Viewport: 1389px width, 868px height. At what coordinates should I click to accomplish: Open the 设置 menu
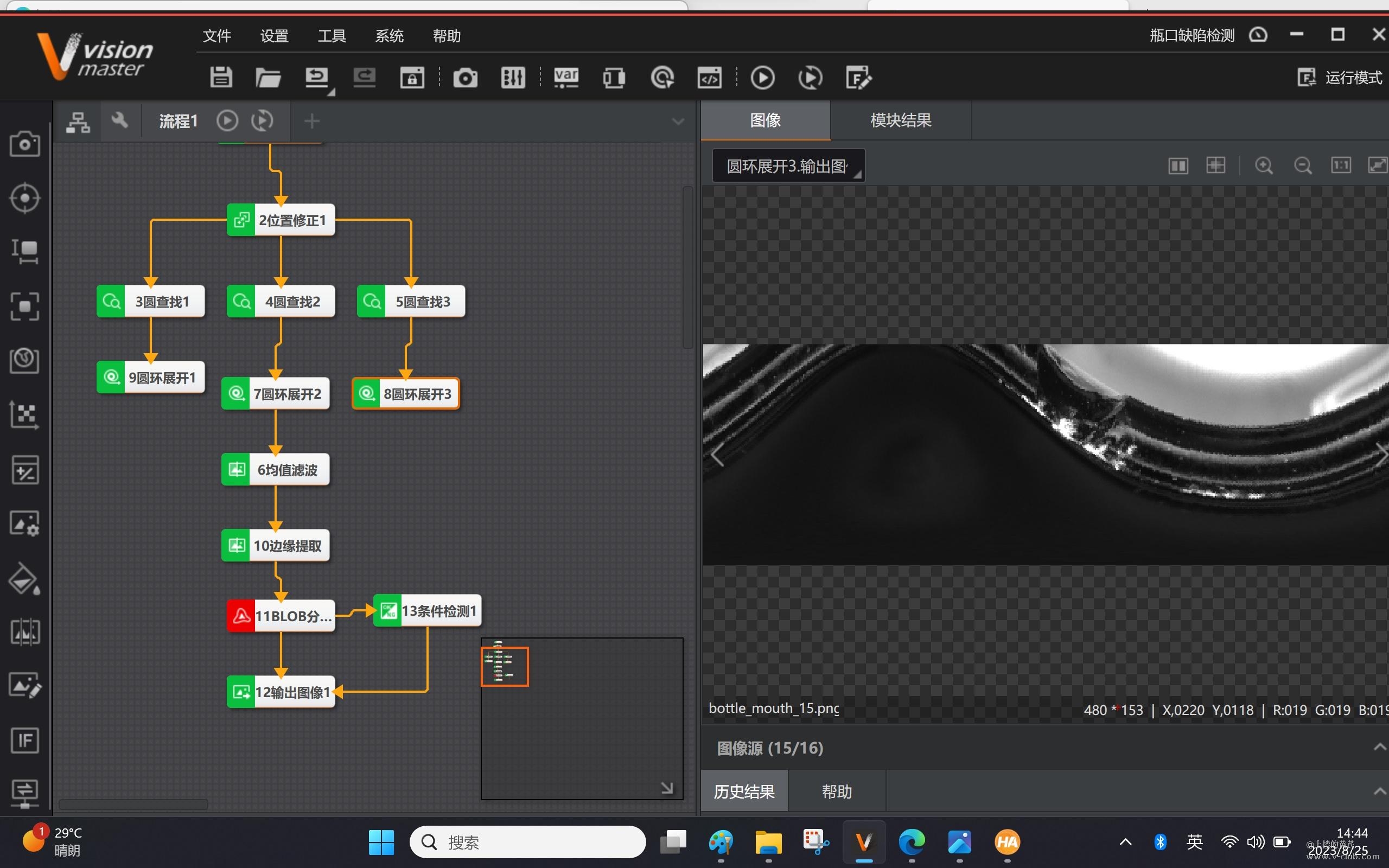[x=275, y=36]
